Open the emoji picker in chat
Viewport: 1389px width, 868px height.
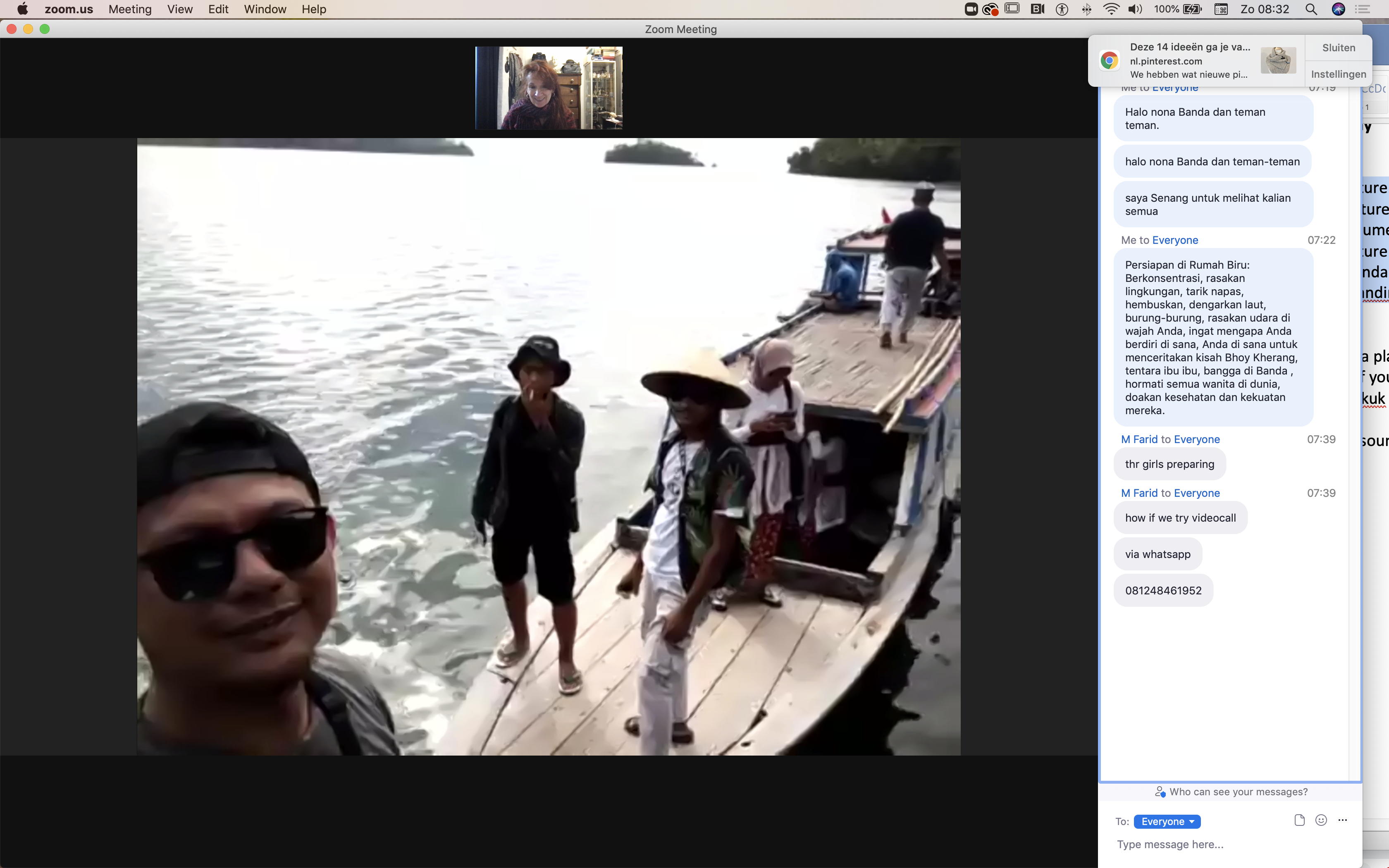click(x=1321, y=820)
